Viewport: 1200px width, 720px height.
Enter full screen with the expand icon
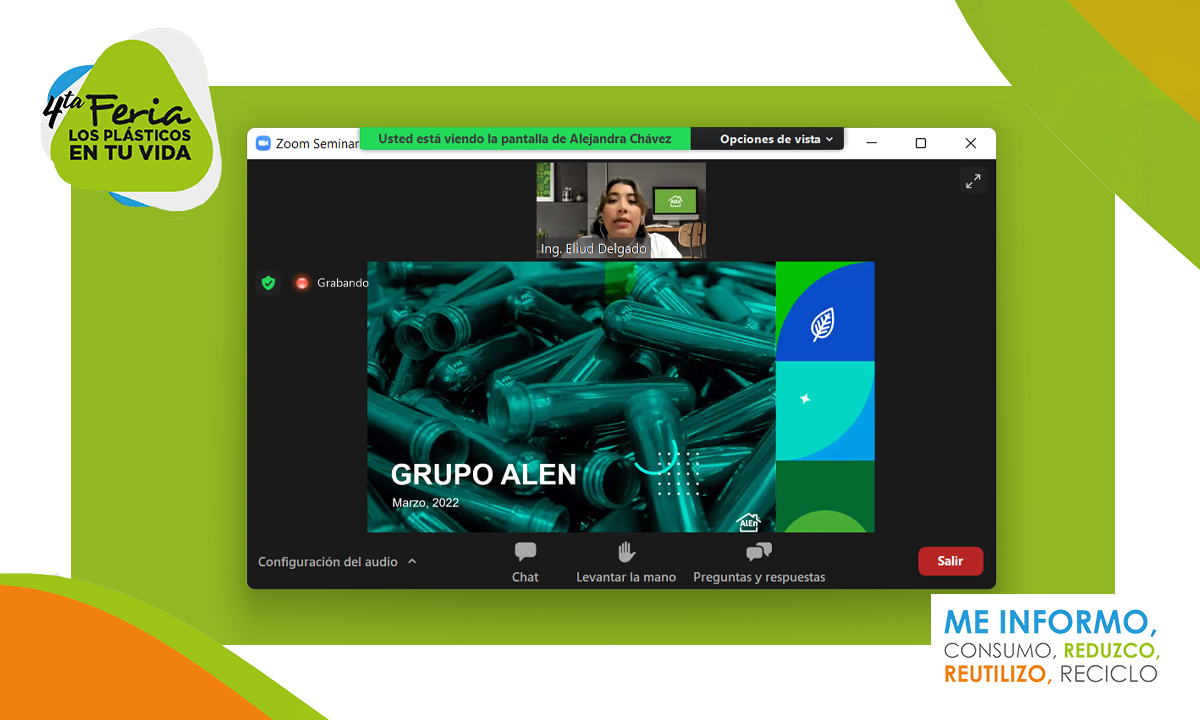[972, 180]
